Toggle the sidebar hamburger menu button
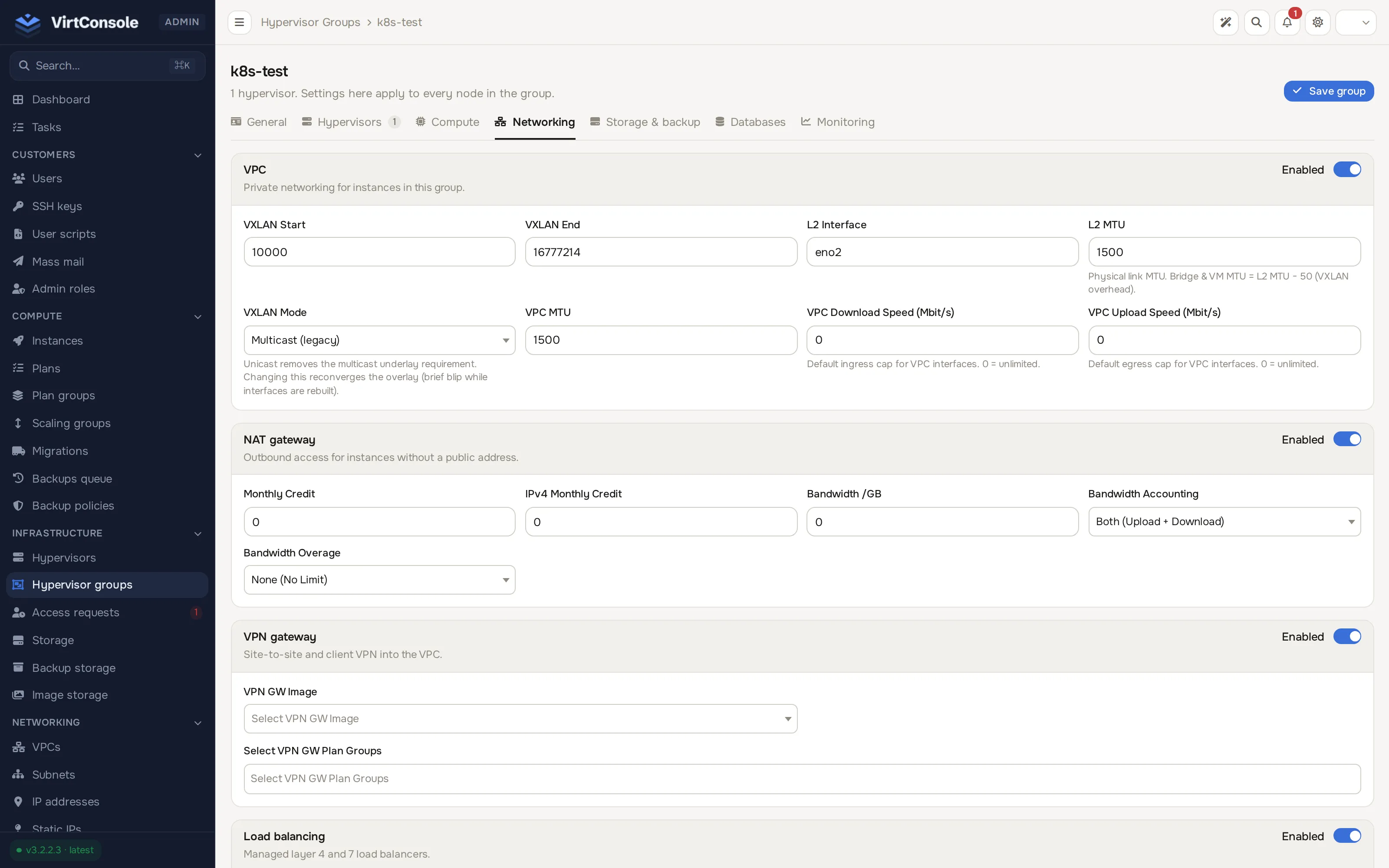This screenshot has height=868, width=1389. click(239, 23)
